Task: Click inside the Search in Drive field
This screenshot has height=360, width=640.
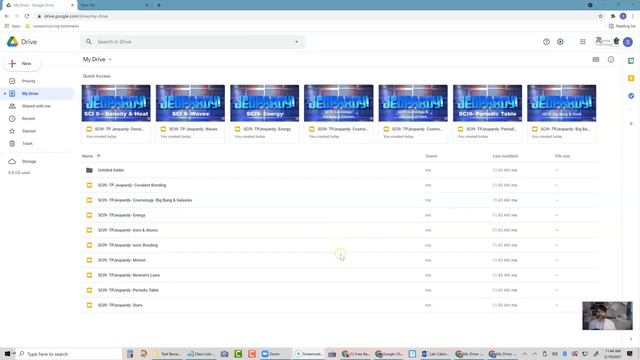Action: (192, 42)
